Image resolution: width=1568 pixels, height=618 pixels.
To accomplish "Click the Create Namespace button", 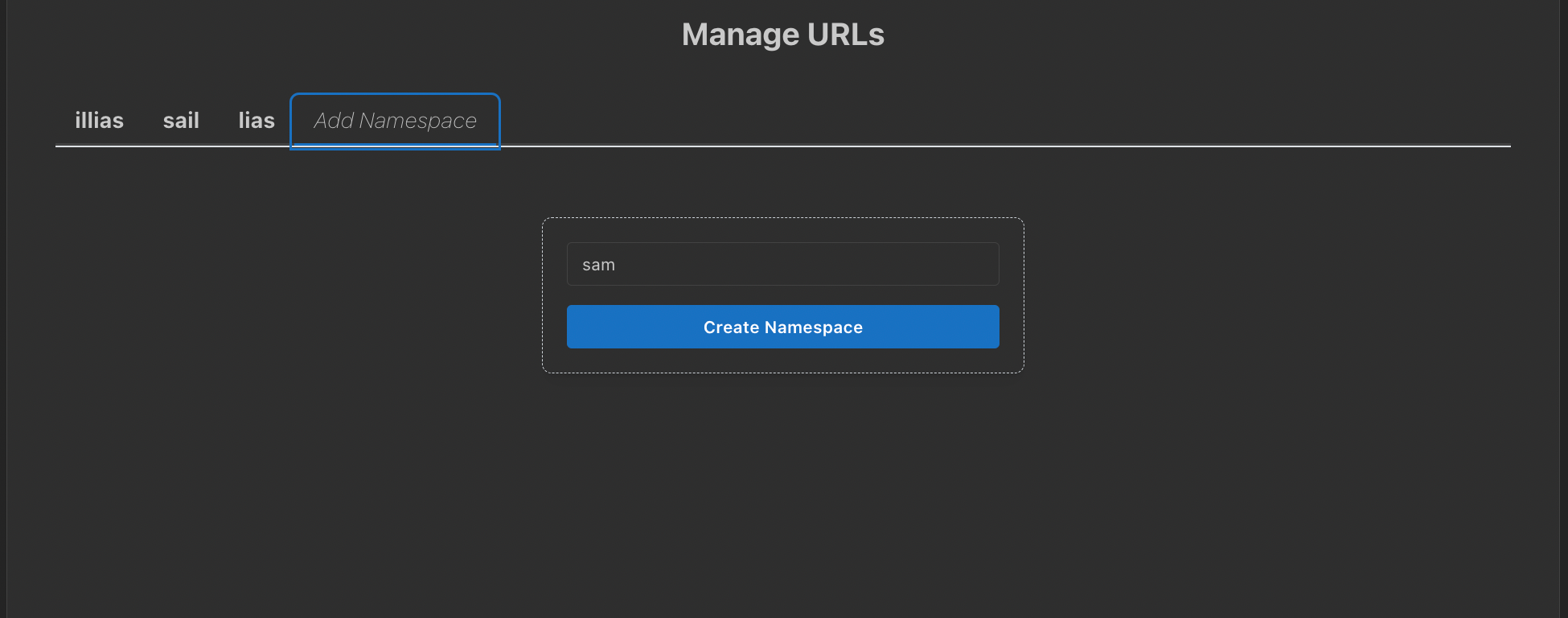I will [783, 327].
